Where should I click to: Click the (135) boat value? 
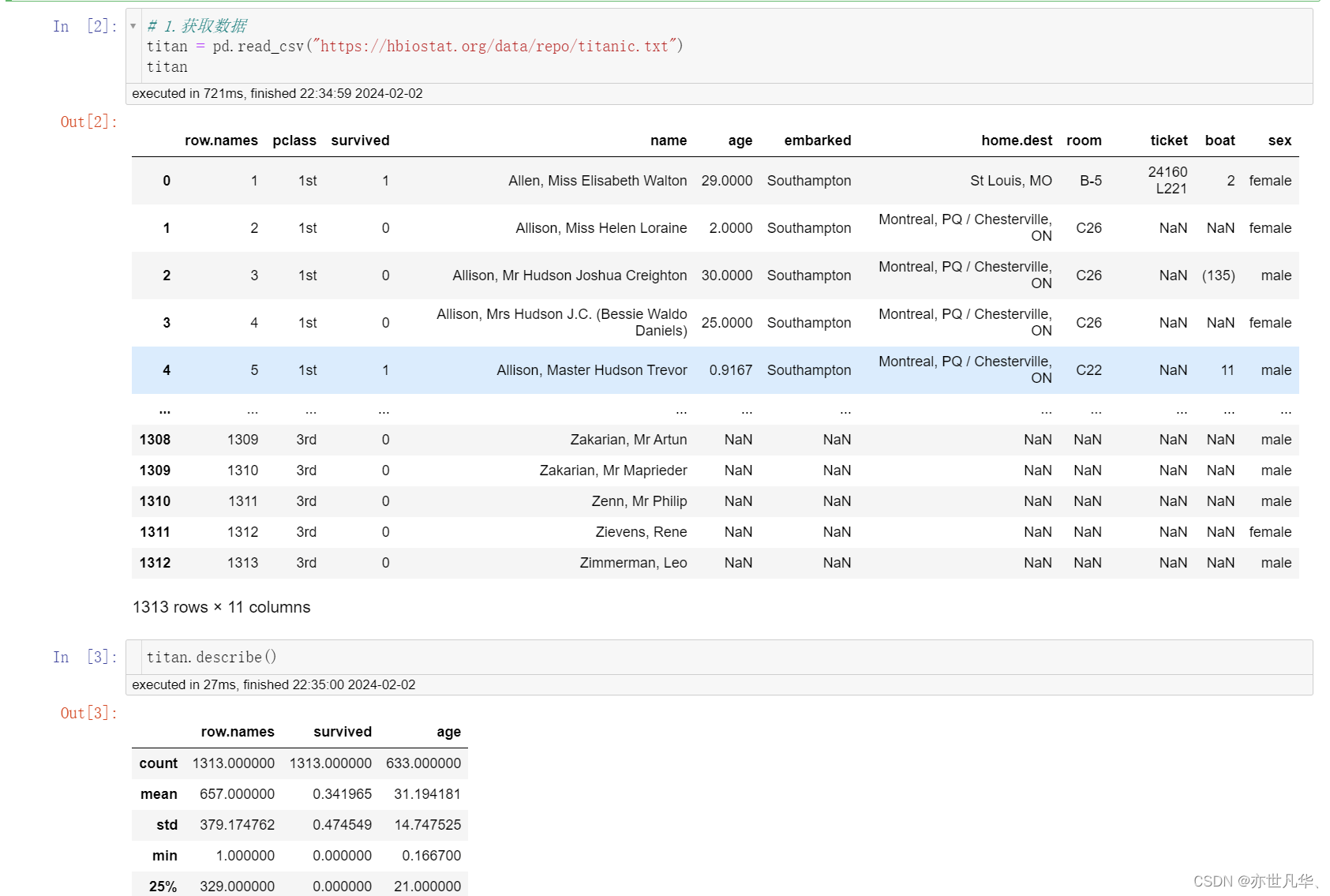1219,276
